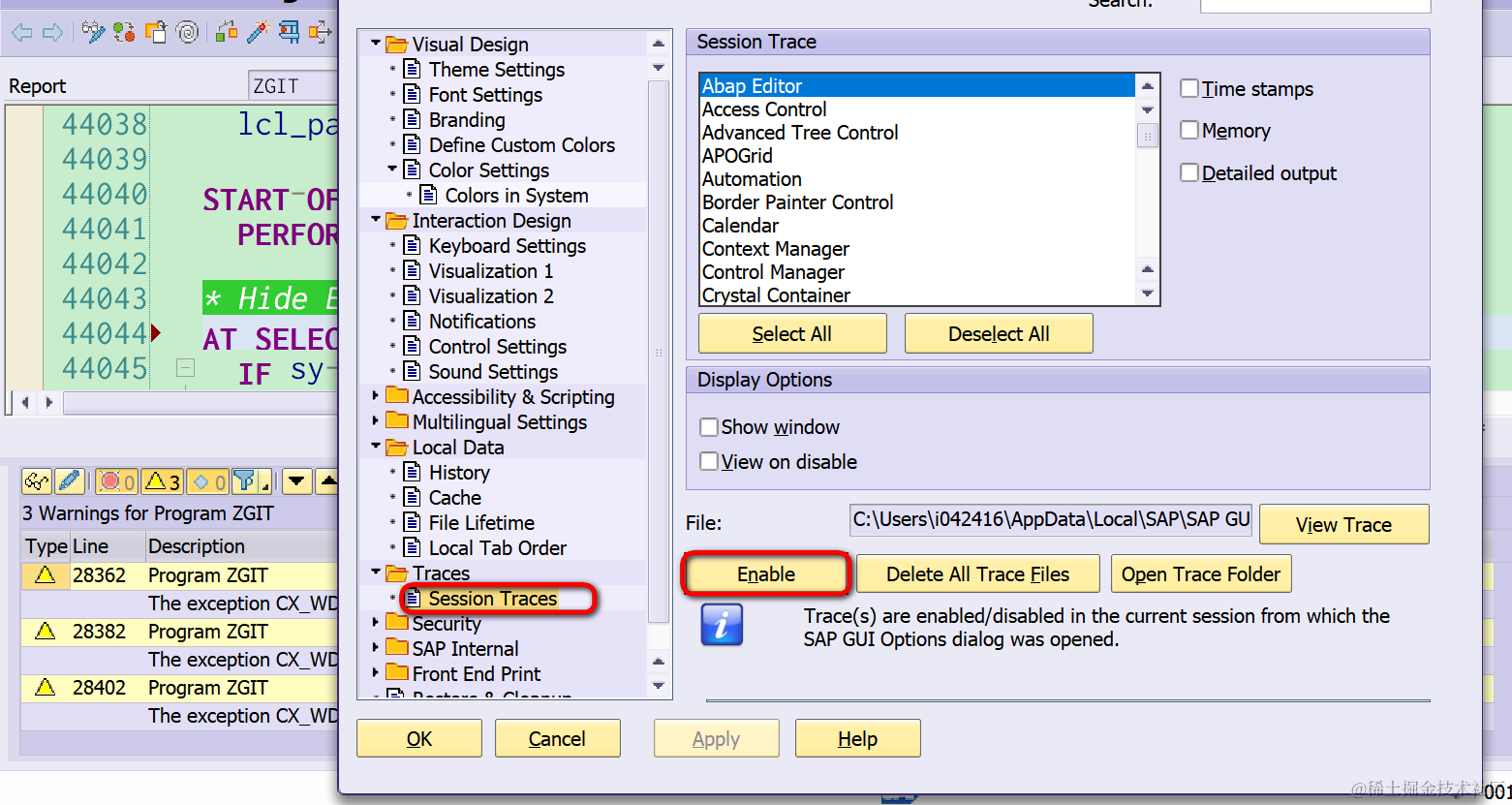Expand the Accessibility & Scripting node
1512x805 pixels.
(376, 395)
